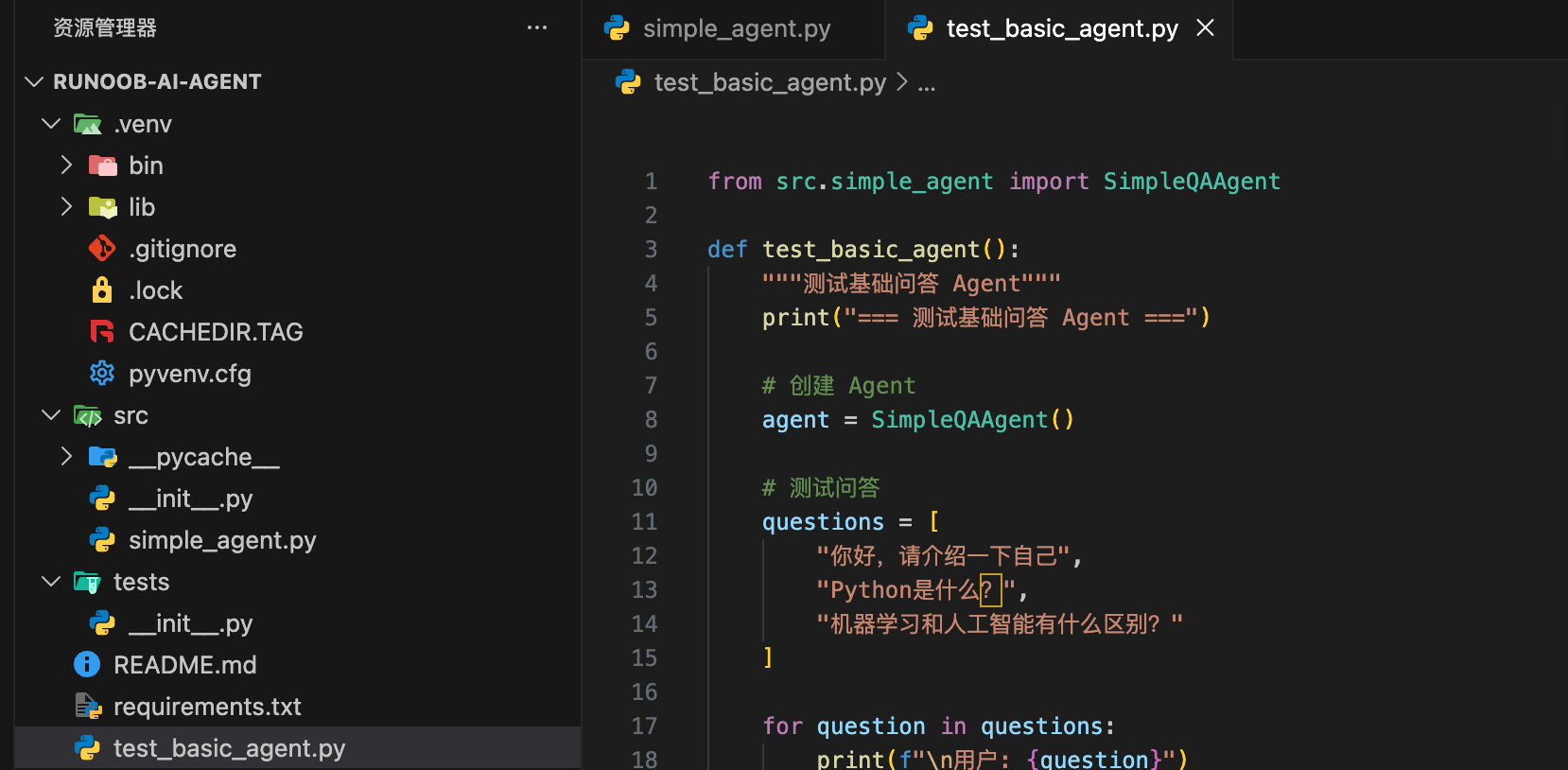1568x770 pixels.
Task: Click the info icon beside README.md
Action: coord(87,665)
